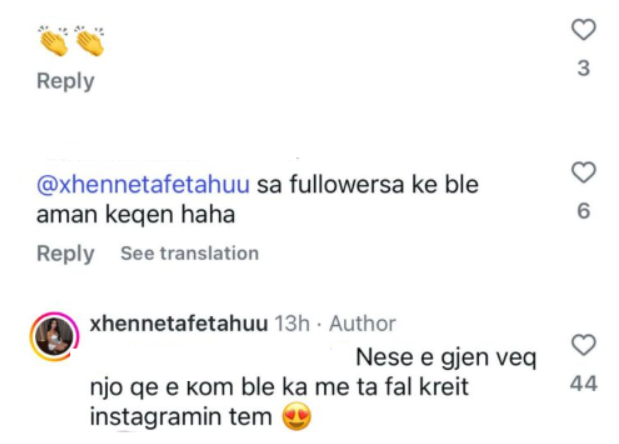Click the 13h timestamp on author's comment
This screenshot has height=444, width=619.
(293, 324)
